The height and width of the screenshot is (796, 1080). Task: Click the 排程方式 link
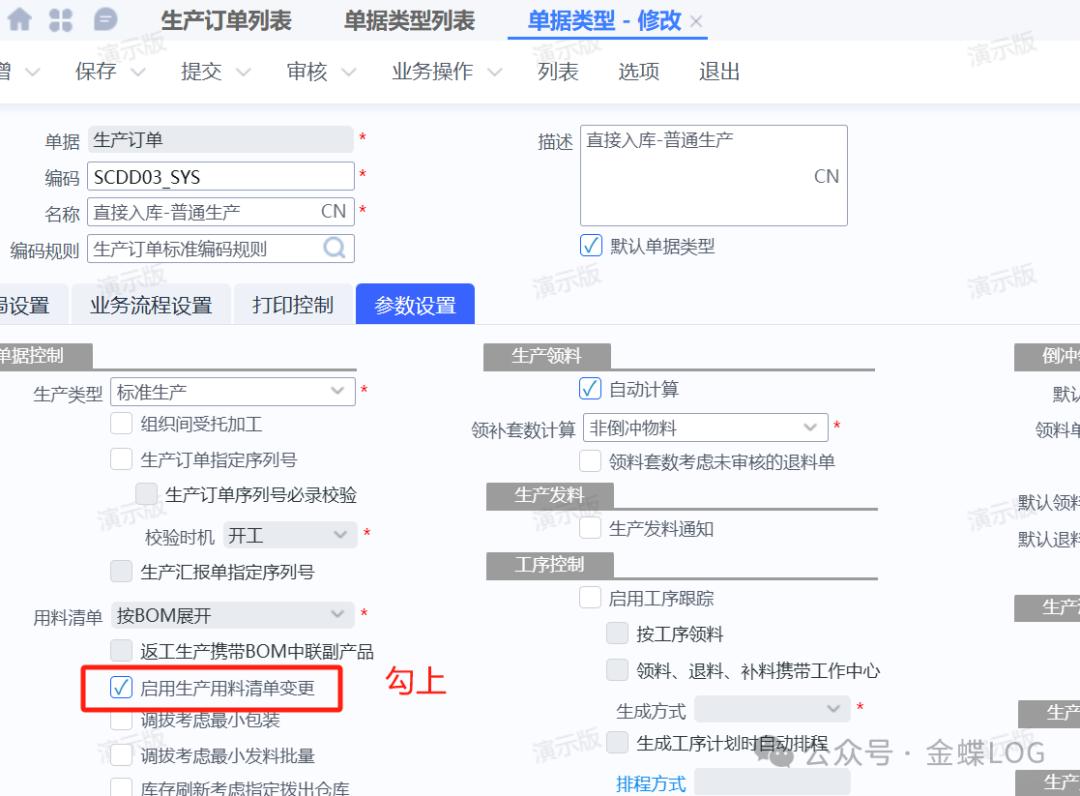[650, 783]
